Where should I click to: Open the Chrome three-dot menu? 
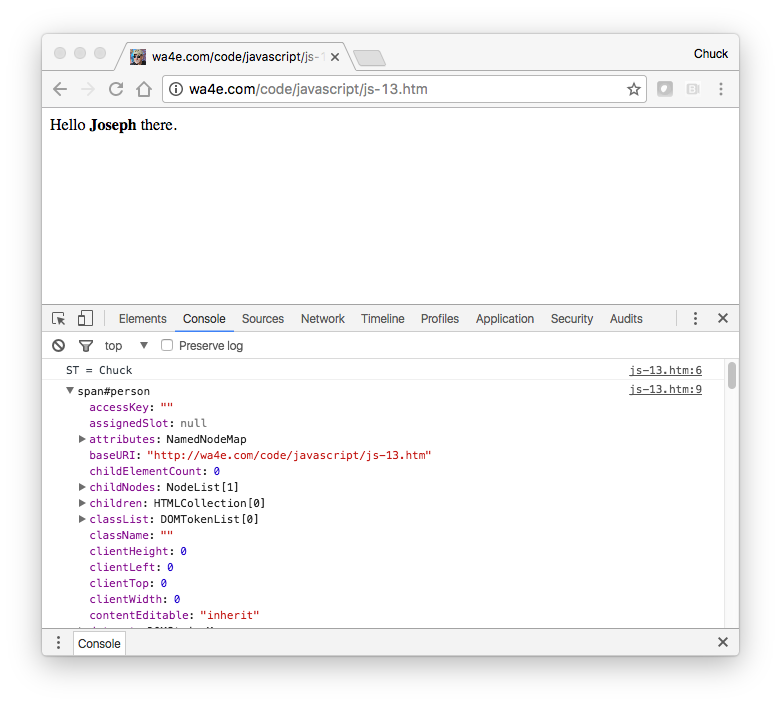[721, 89]
